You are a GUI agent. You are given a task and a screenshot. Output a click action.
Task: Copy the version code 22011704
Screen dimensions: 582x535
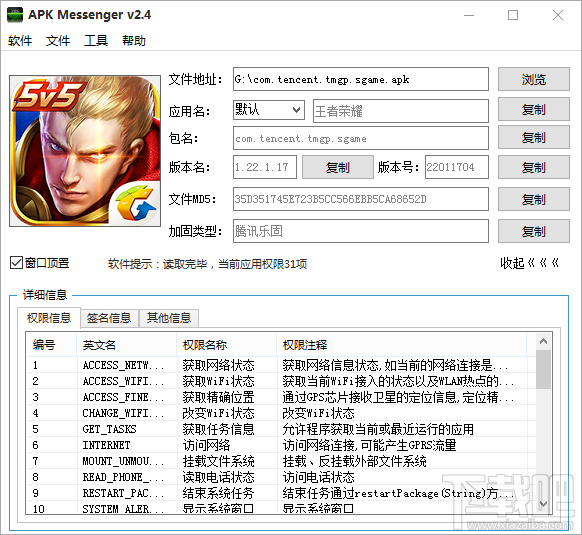point(534,167)
